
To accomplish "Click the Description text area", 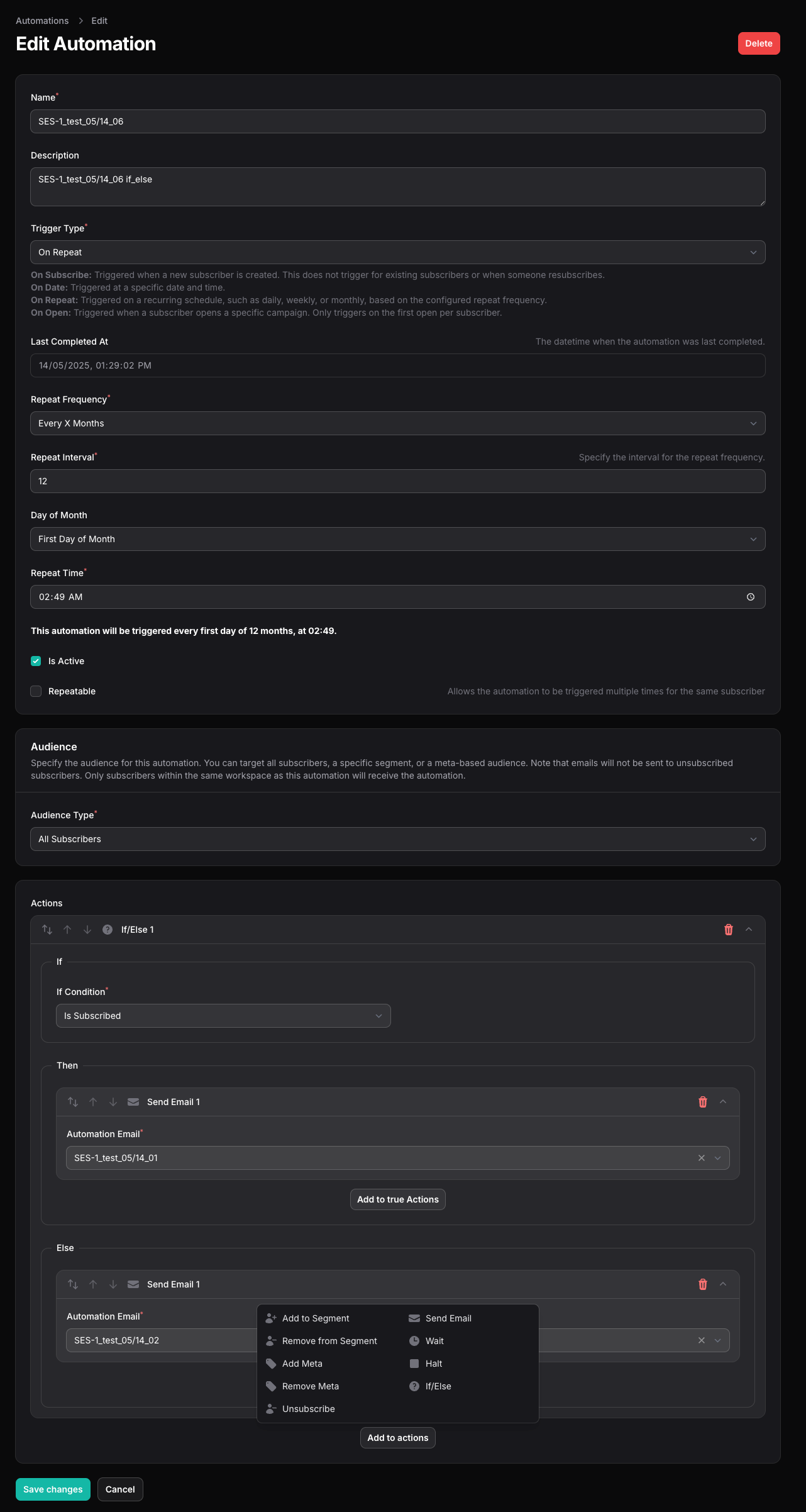I will tap(398, 187).
